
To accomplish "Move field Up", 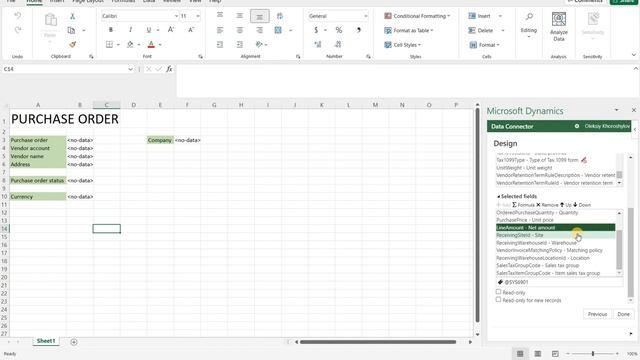I will tap(565, 204).
